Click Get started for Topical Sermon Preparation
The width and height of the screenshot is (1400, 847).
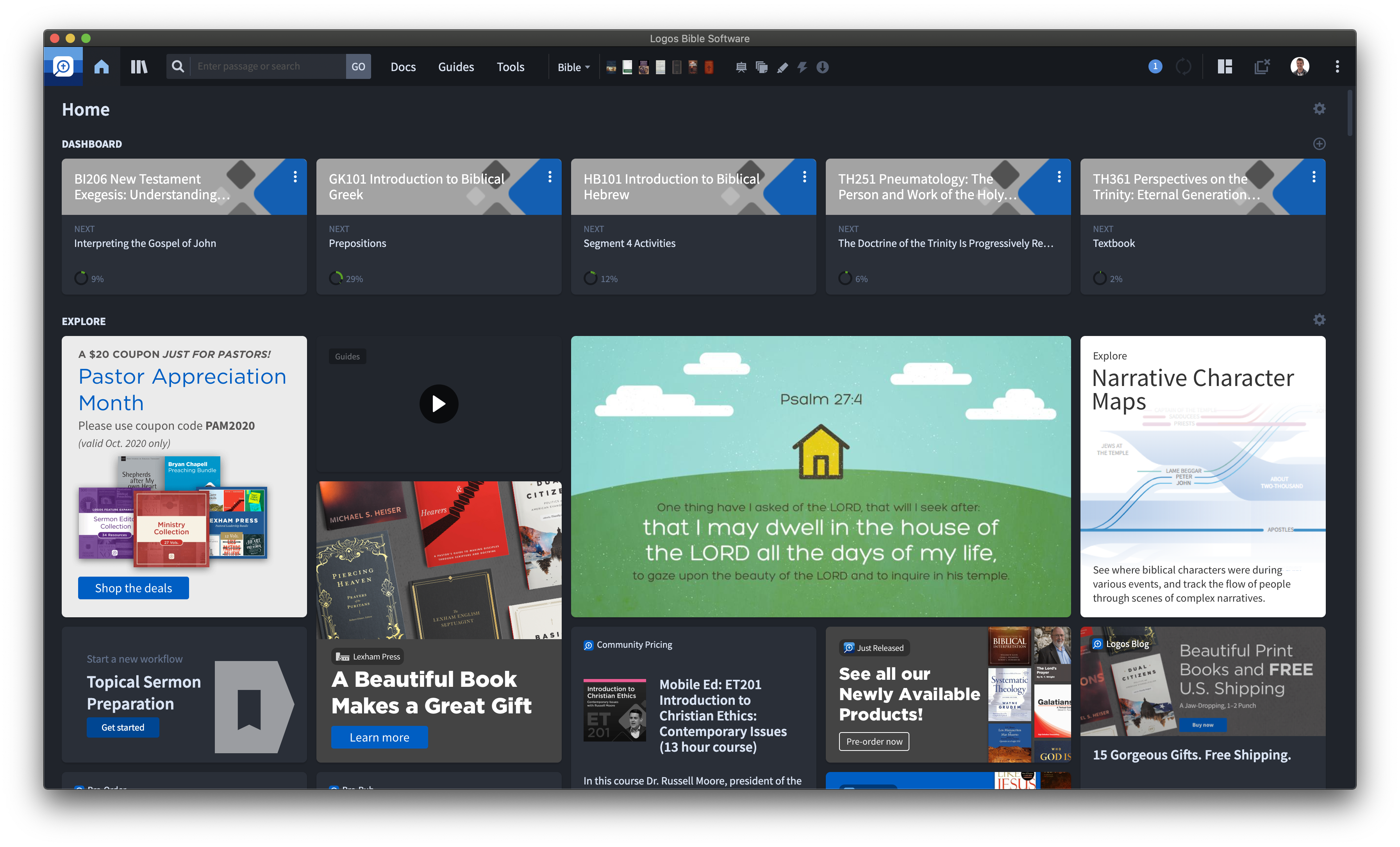123,727
